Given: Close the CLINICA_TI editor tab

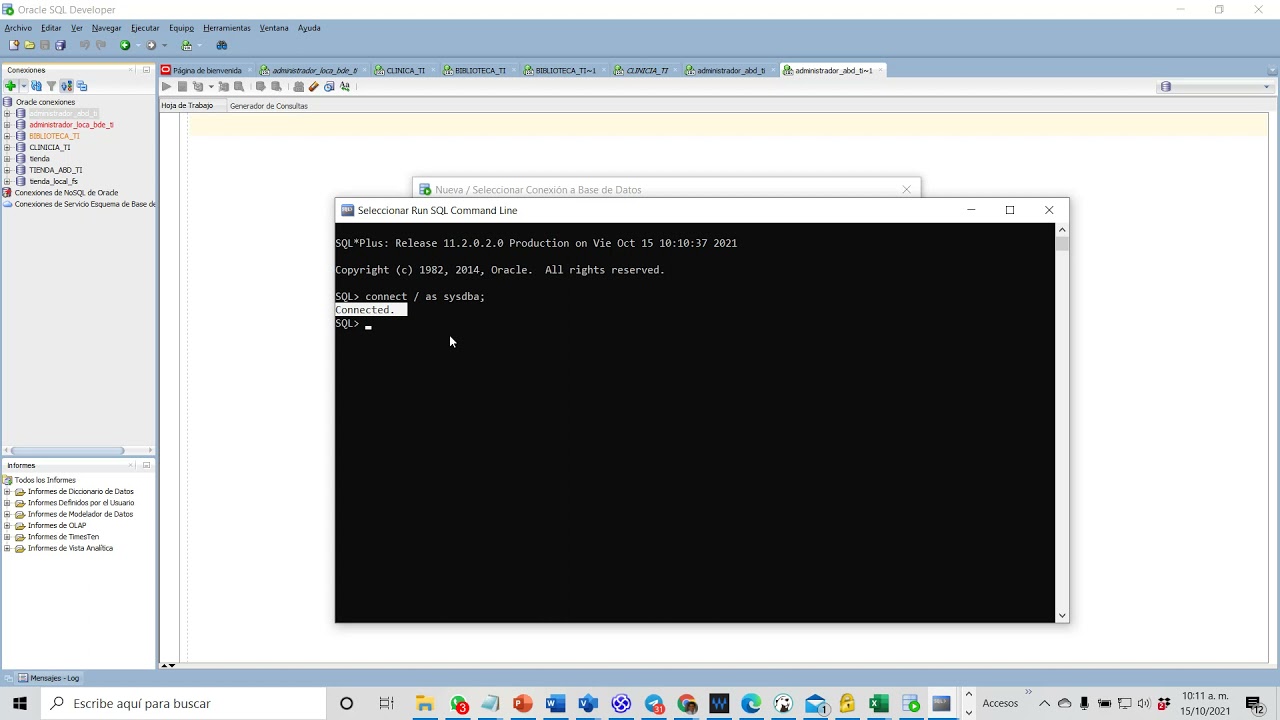Looking at the screenshot, I should point(435,70).
